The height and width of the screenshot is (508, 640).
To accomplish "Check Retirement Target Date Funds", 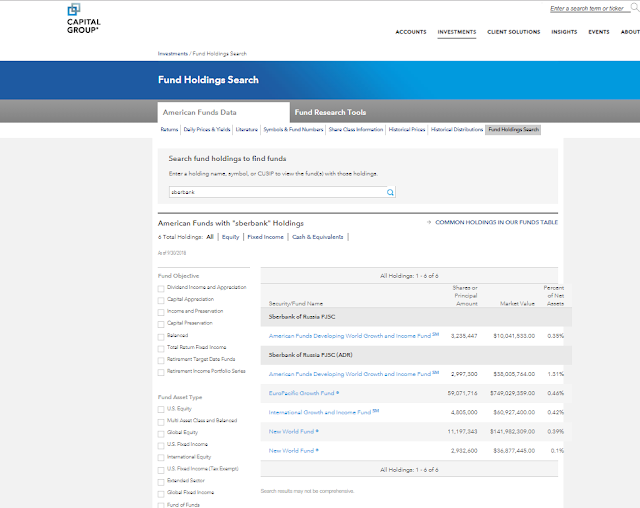I will 161,360.
